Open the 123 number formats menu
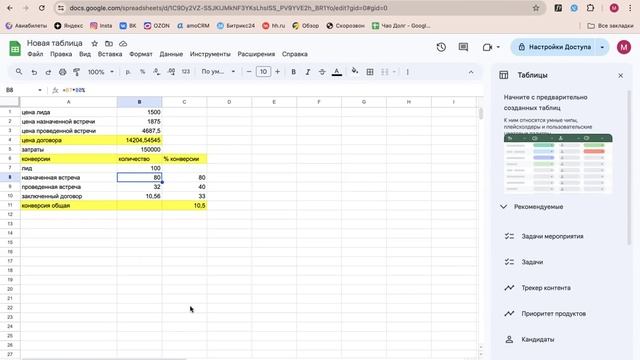Viewport: 640px width, 360px height. pyautogui.click(x=186, y=72)
